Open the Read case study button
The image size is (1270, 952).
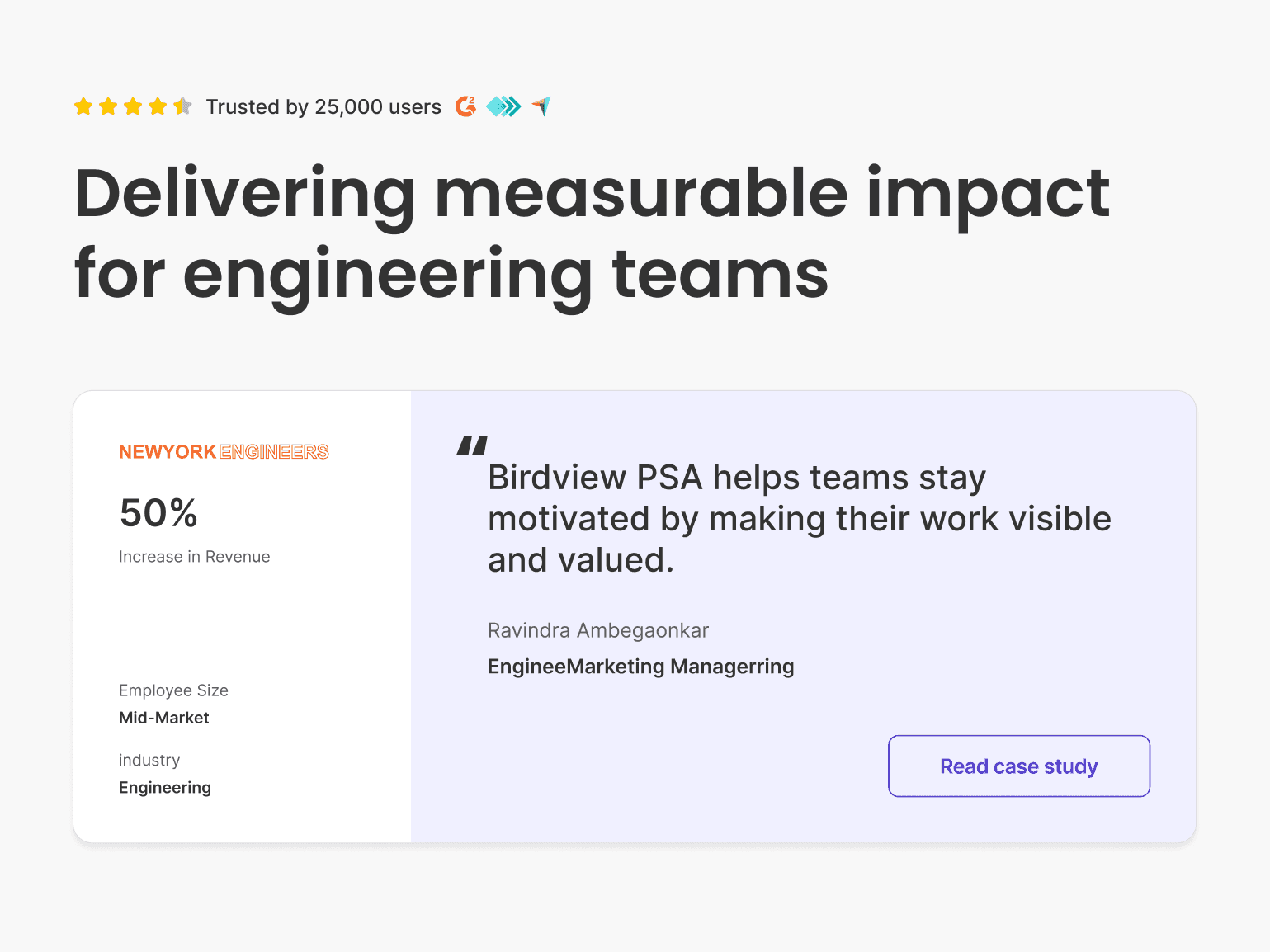coord(1019,766)
